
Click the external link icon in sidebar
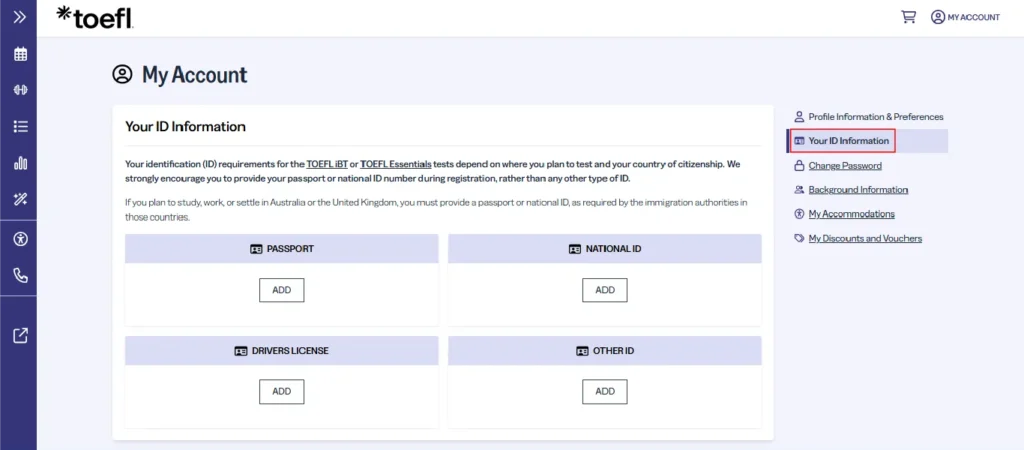(x=20, y=335)
